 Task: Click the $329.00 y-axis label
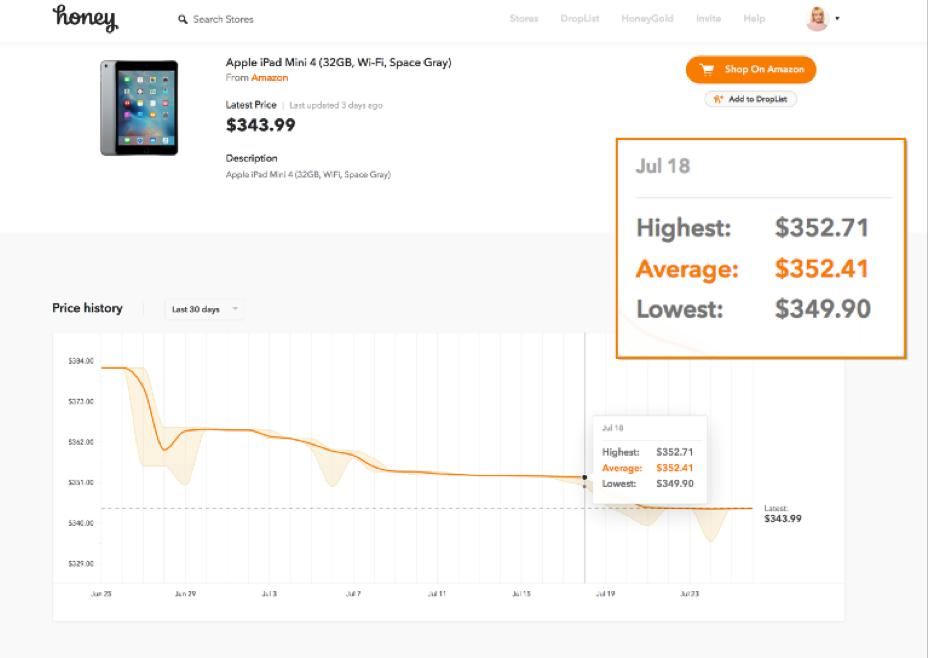80,563
